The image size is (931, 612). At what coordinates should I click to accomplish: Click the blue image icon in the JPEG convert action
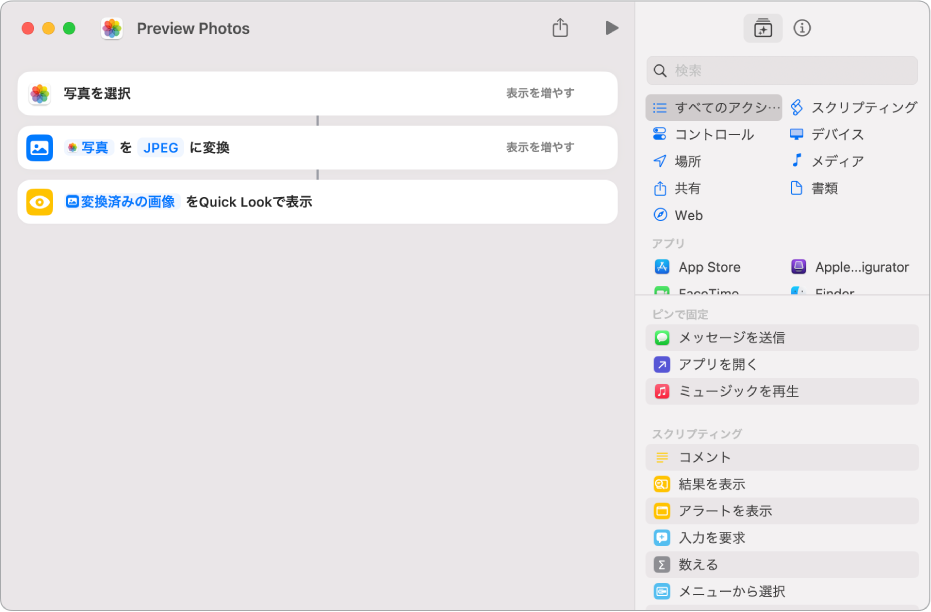point(40,147)
